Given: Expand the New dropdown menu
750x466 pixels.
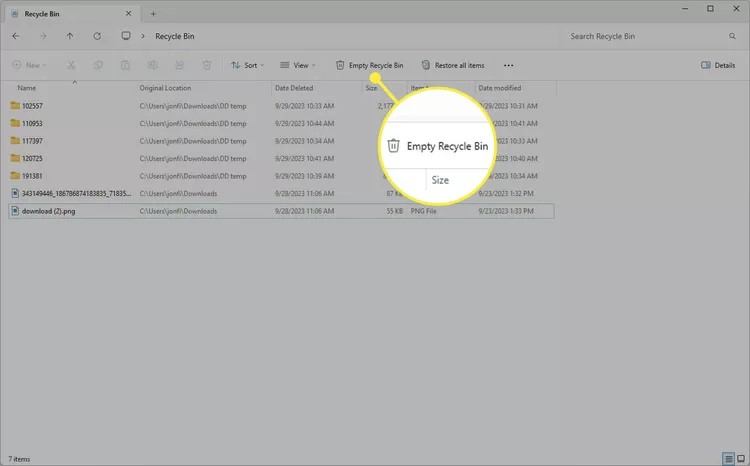Looking at the screenshot, I should [x=29, y=65].
